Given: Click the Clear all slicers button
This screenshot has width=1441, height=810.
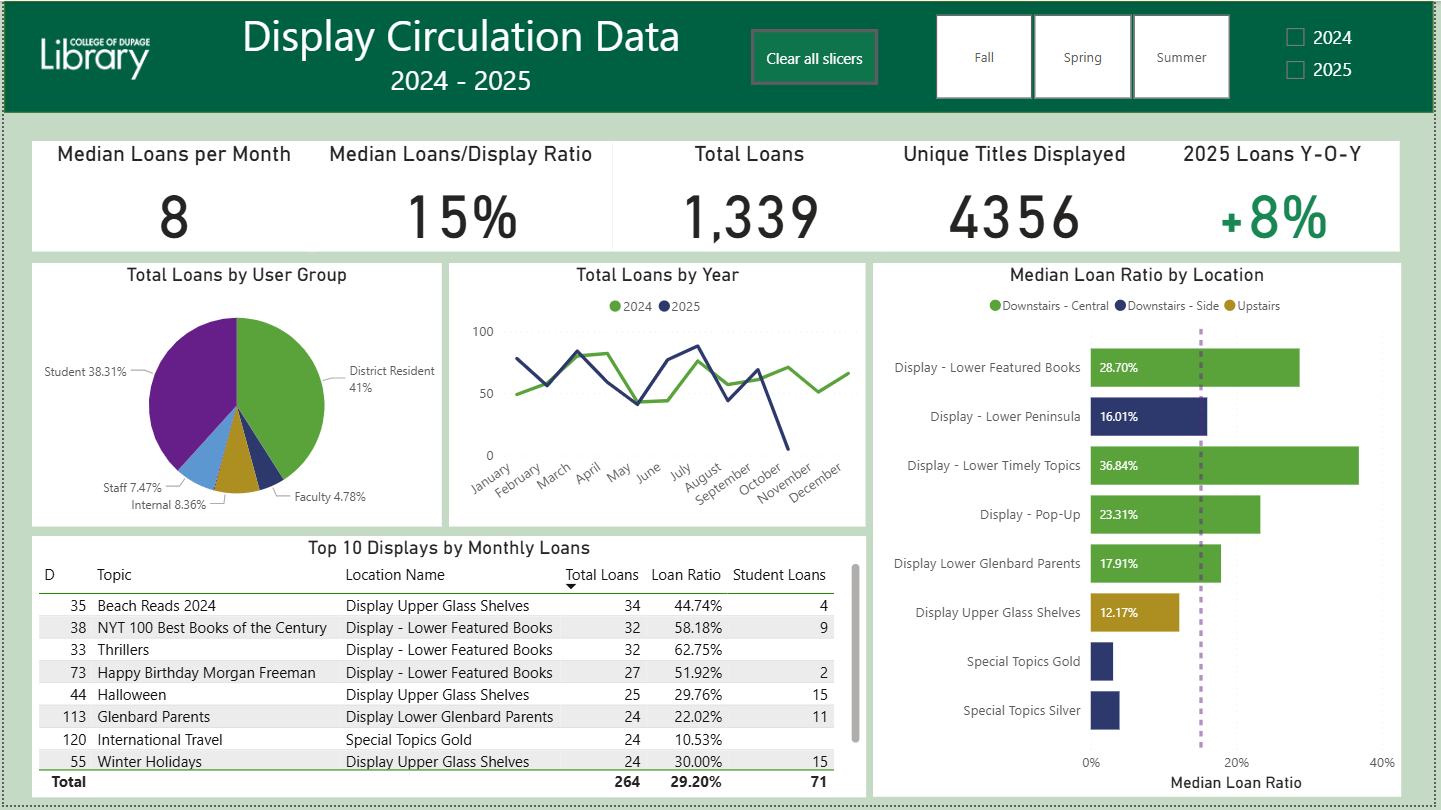Looking at the screenshot, I should 814,58.
